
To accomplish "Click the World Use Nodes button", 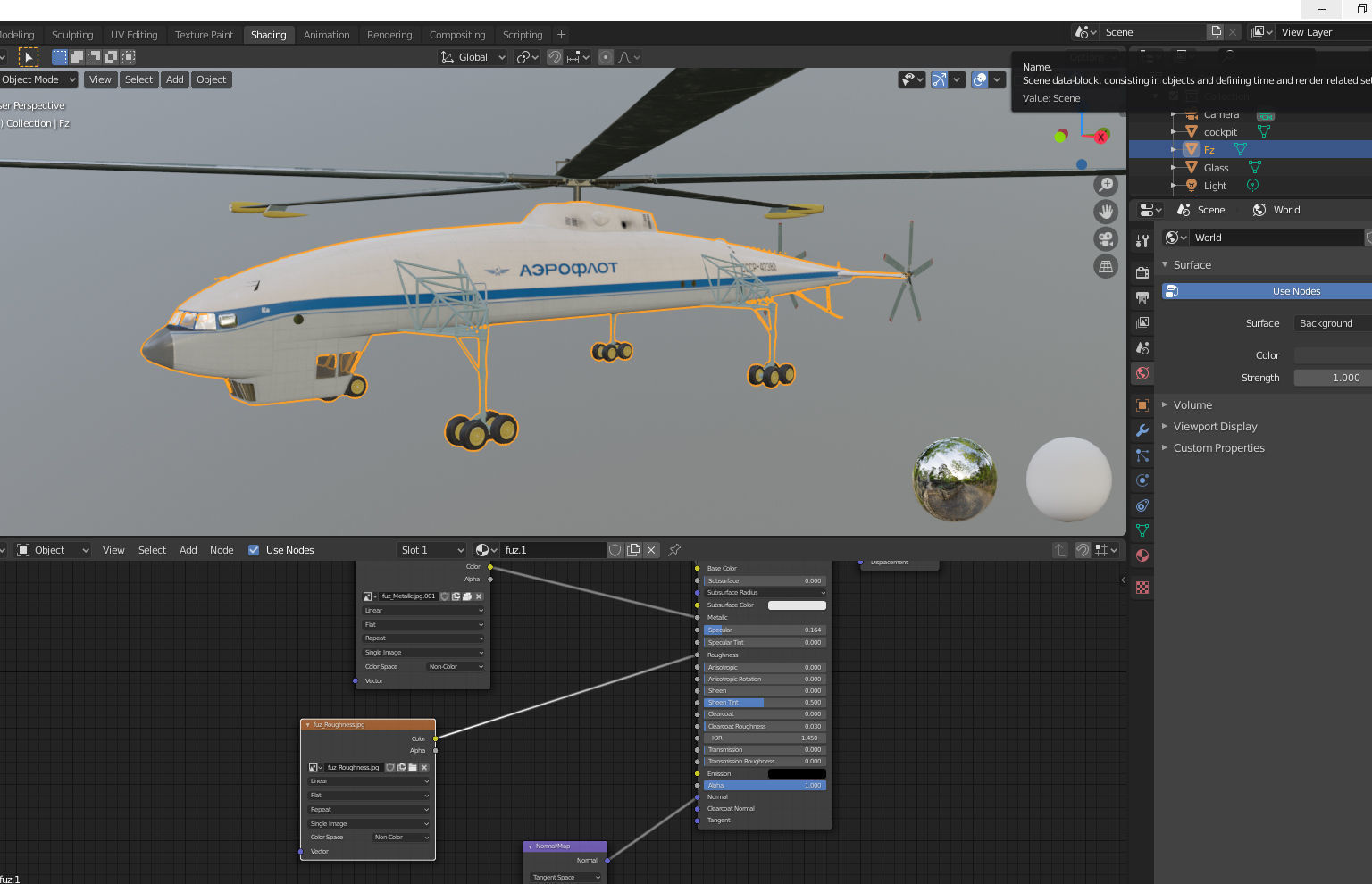I will pos(1267,291).
